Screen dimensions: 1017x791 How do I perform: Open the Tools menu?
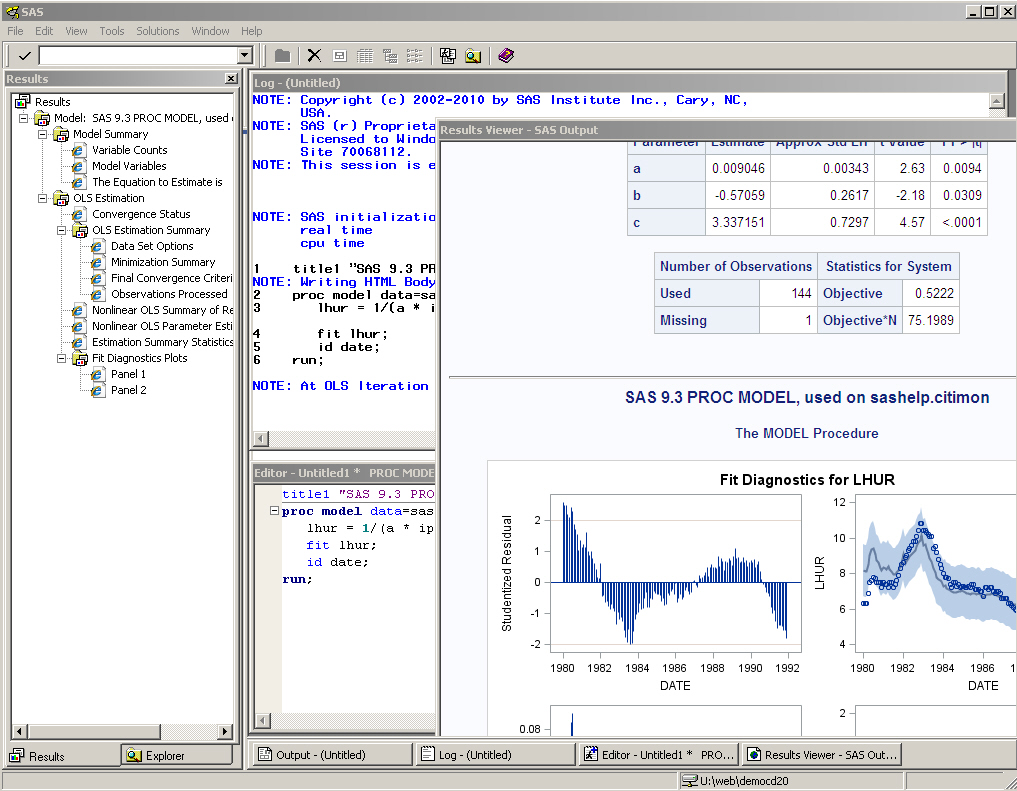[x=112, y=31]
